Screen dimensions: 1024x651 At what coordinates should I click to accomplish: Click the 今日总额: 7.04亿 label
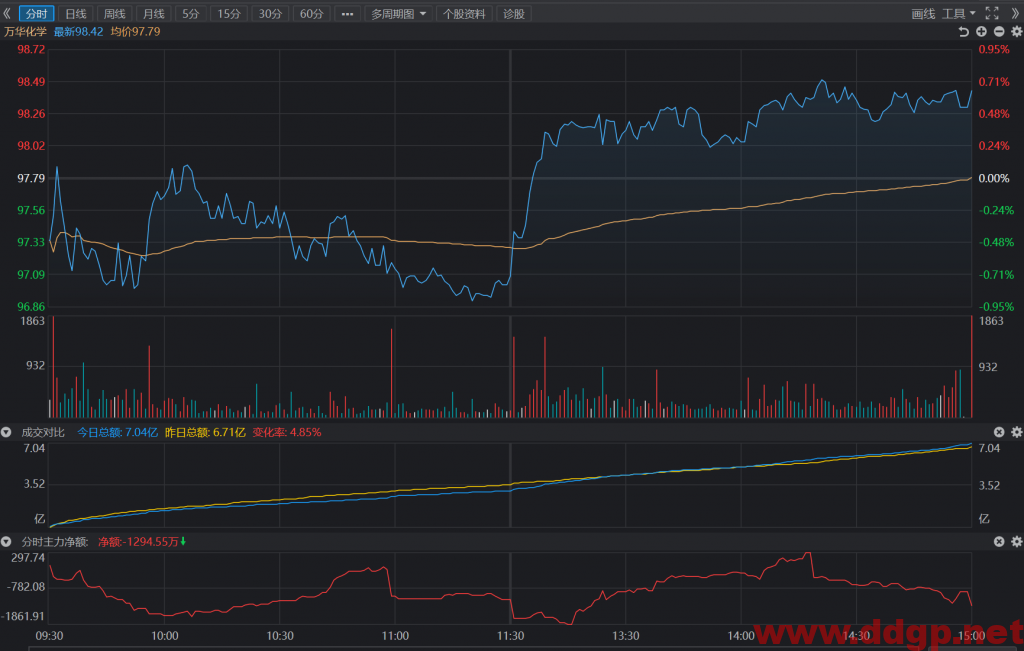tap(118, 432)
